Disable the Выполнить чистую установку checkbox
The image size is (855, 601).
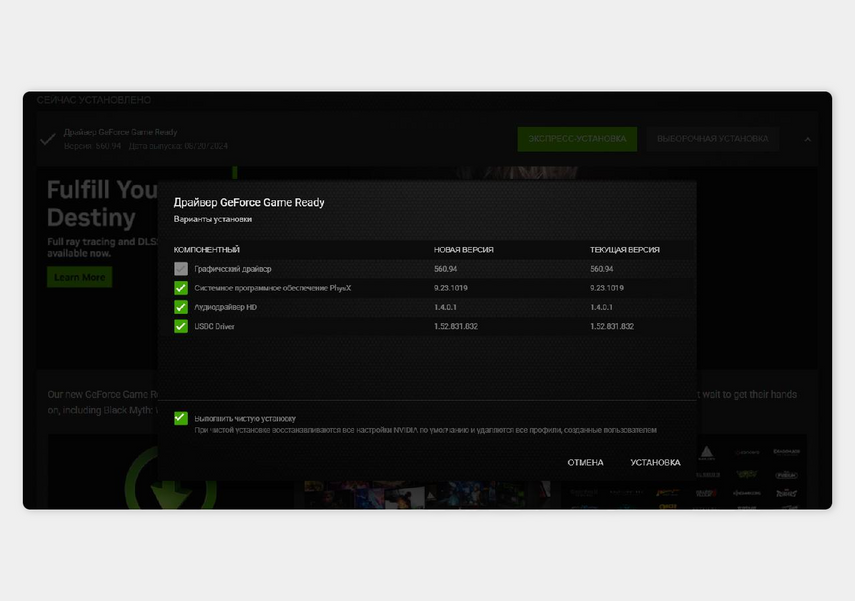pyautogui.click(x=180, y=418)
